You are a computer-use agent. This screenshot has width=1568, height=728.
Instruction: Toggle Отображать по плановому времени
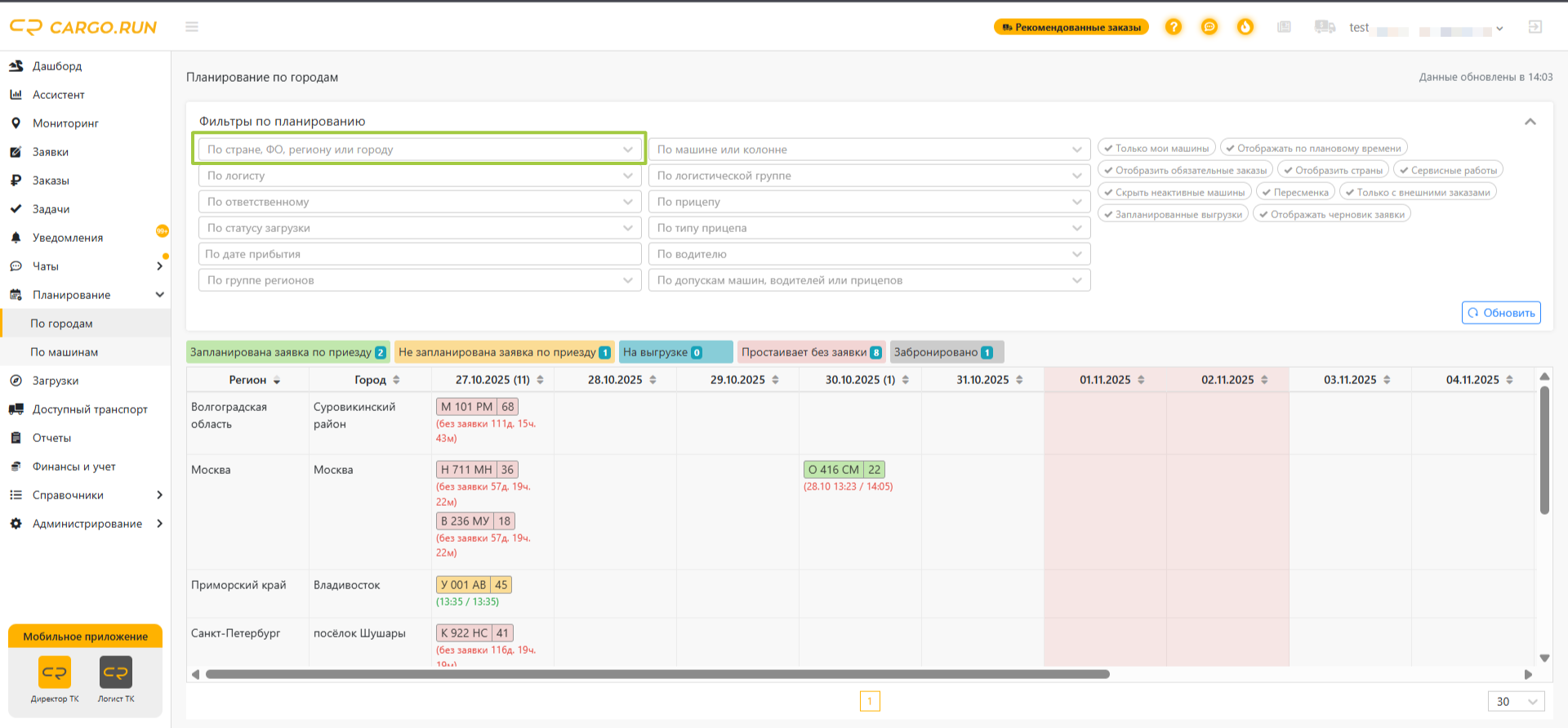(x=1313, y=148)
